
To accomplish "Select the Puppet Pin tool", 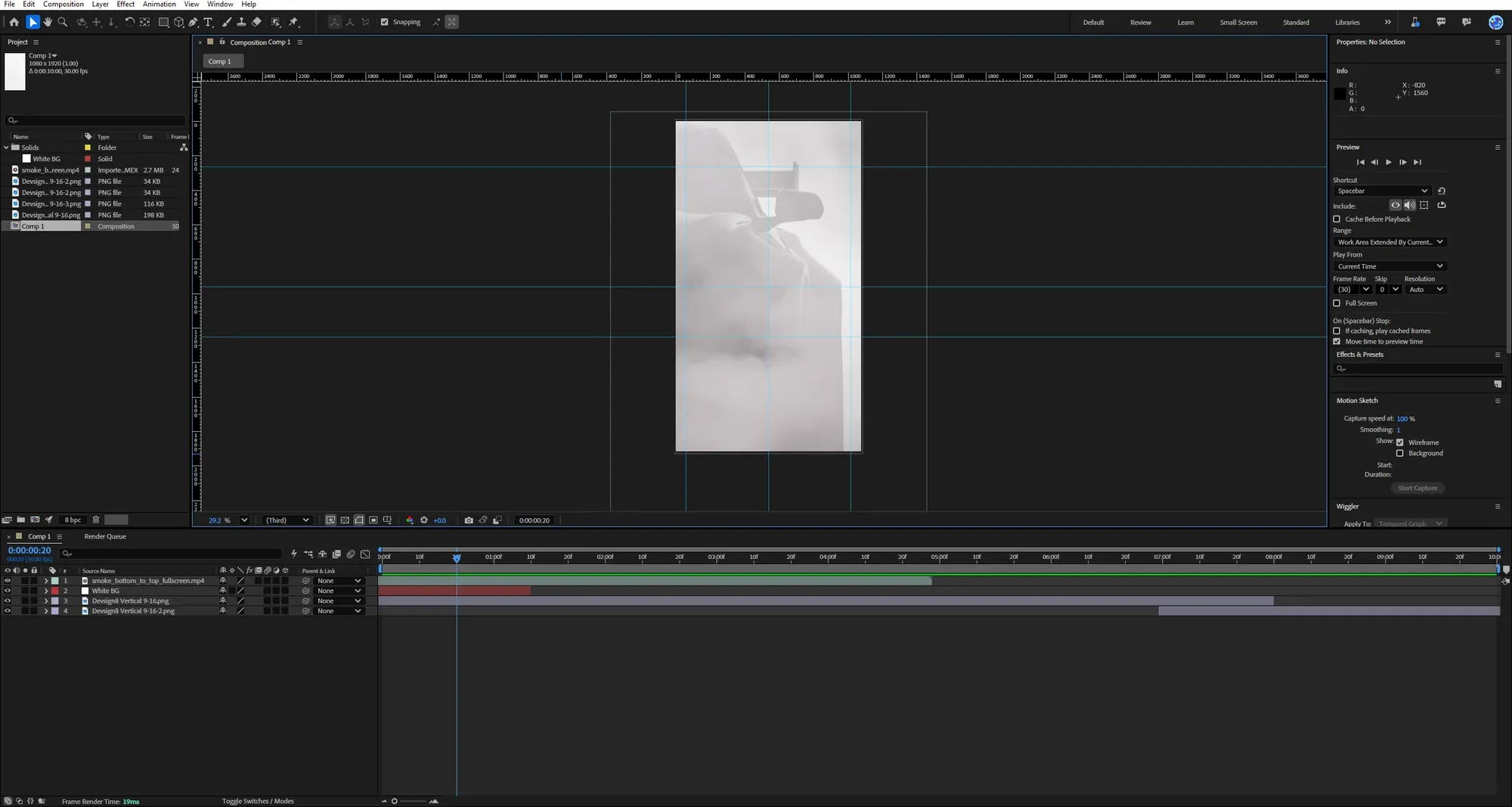I will coord(293,22).
